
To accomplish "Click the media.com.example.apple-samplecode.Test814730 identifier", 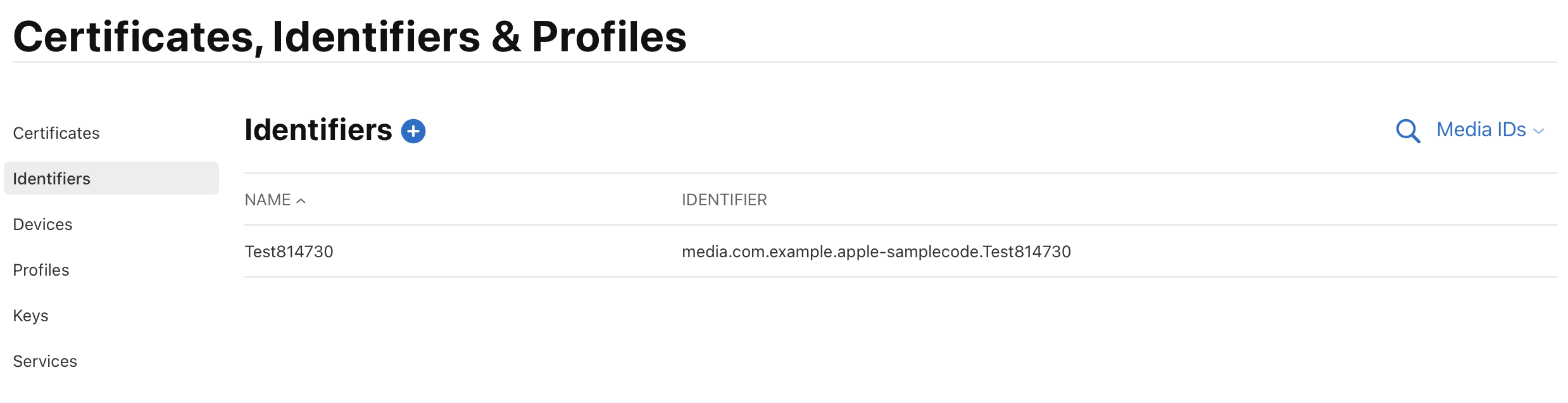I will [x=875, y=252].
